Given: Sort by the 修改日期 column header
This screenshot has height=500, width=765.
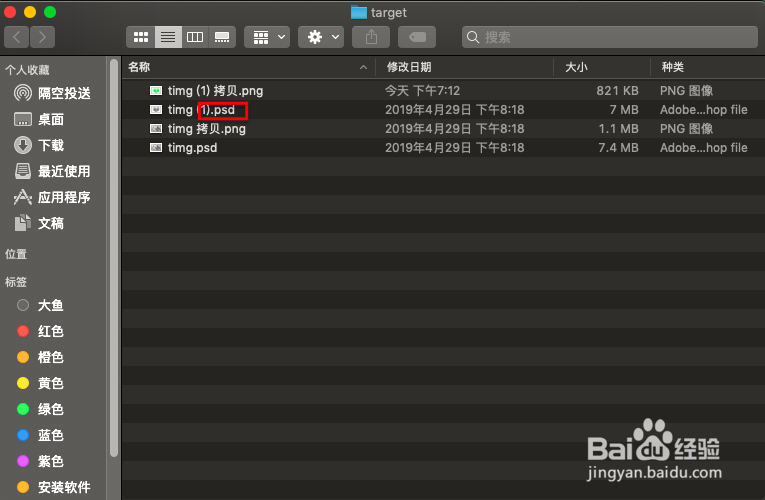Looking at the screenshot, I should (x=409, y=67).
